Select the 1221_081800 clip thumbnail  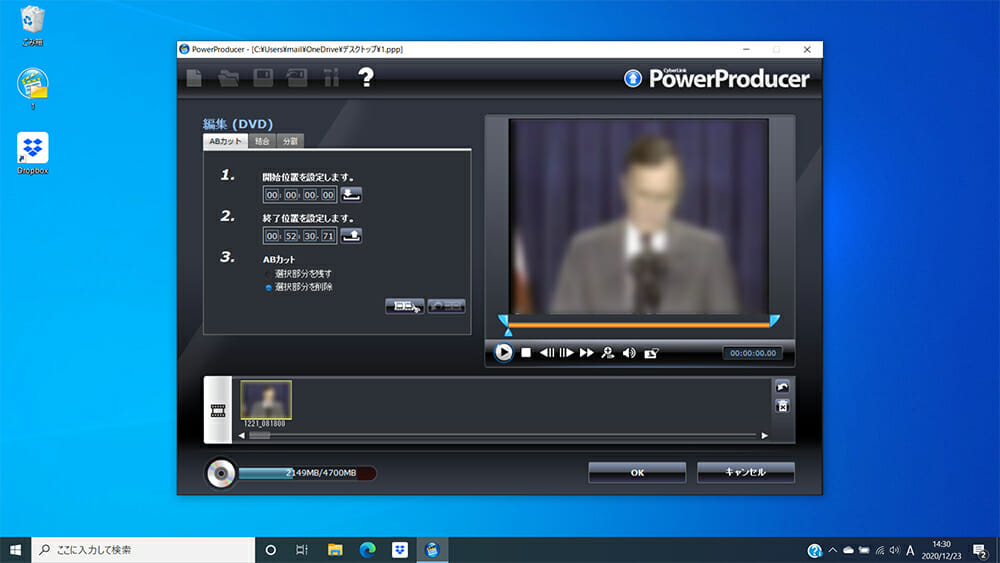[266, 400]
